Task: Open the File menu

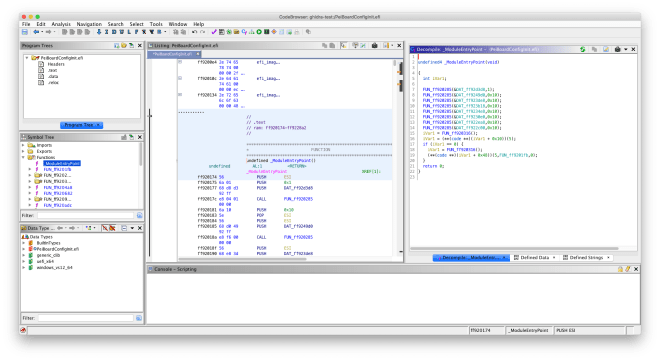Action: (x=26, y=24)
